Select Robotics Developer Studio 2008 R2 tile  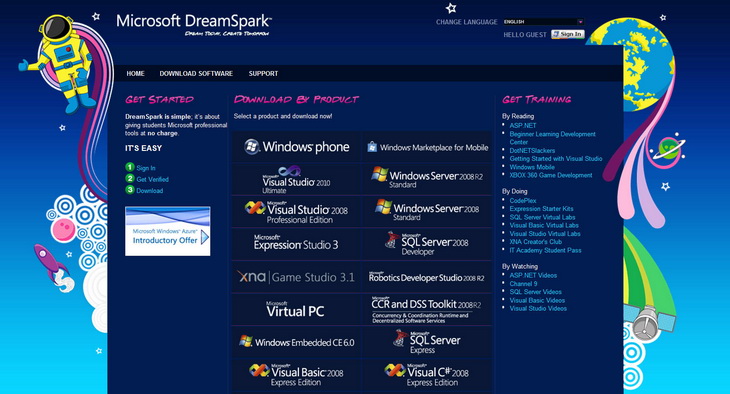point(427,277)
